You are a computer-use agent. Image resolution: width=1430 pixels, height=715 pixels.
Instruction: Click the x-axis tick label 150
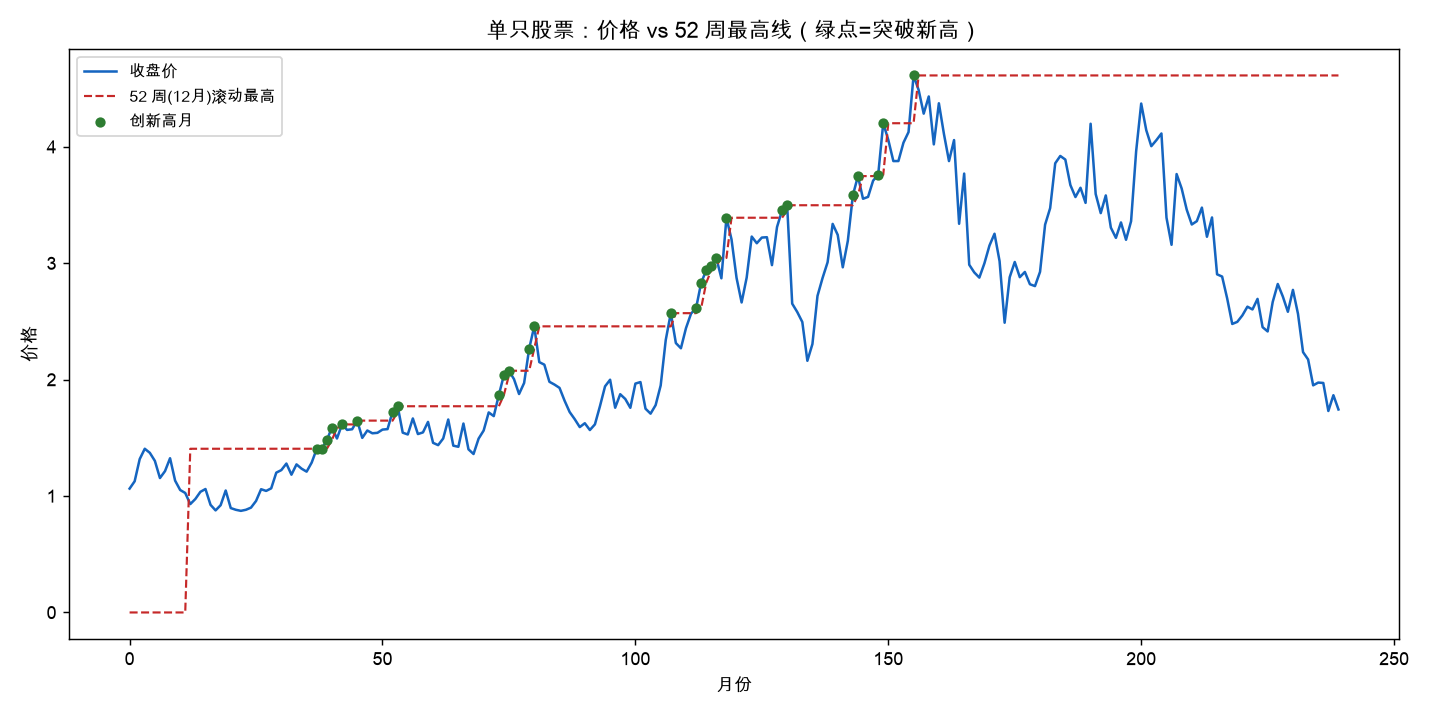tap(888, 660)
